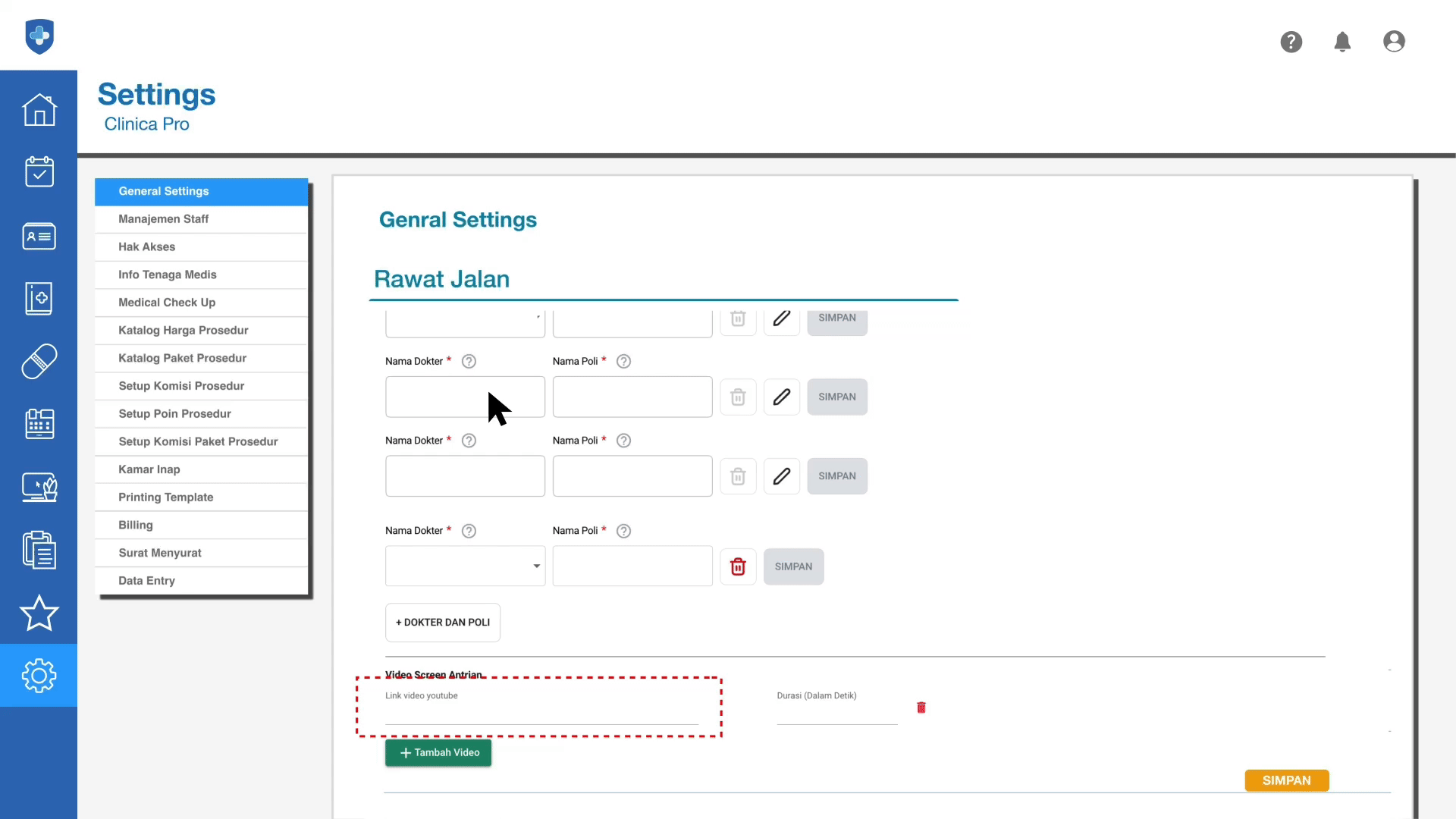Screen dimensions: 1456x819
Task: Click the user account profile icon
Action: point(1394,42)
